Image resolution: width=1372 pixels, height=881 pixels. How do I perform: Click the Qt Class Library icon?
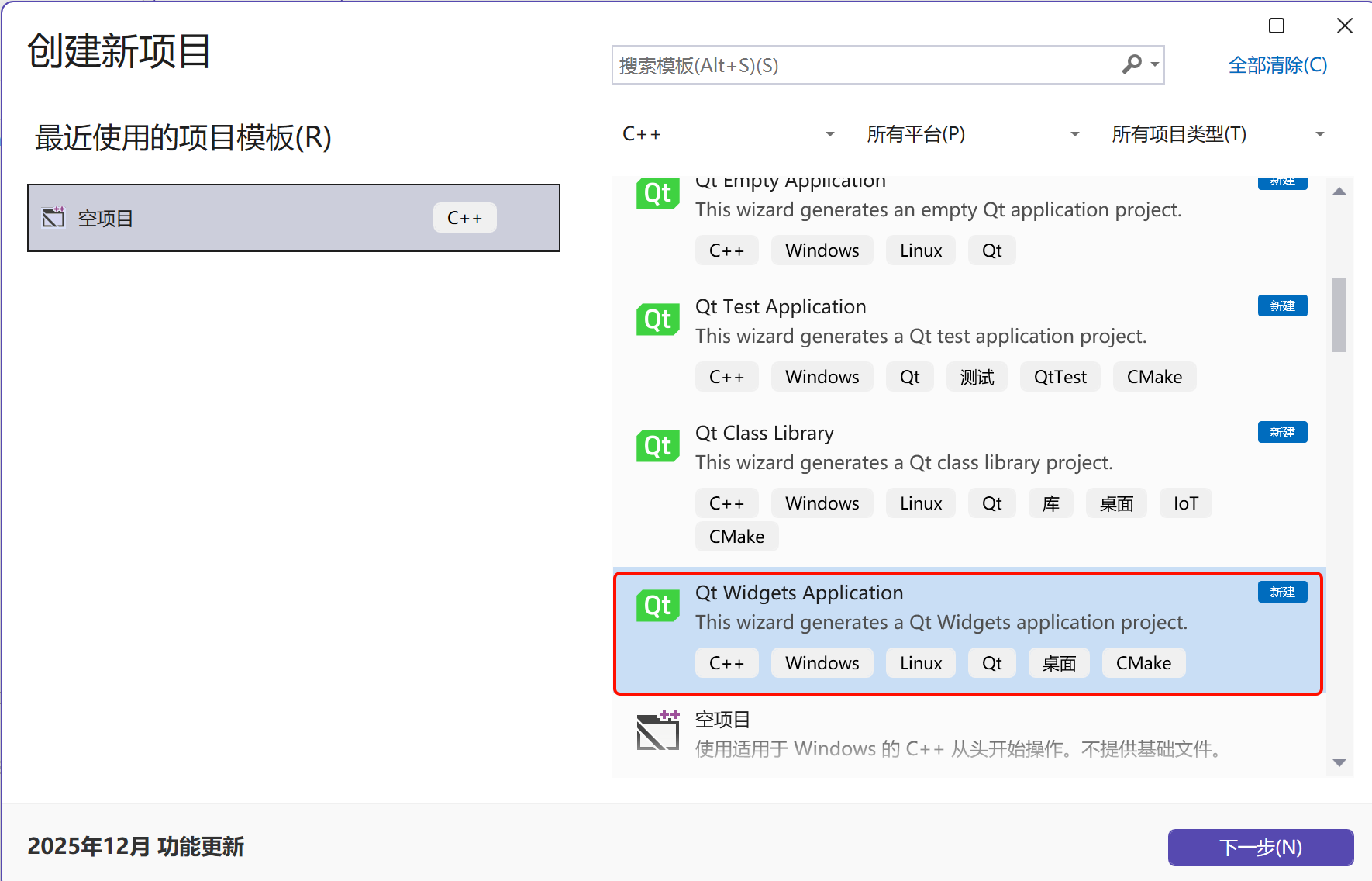tap(657, 446)
